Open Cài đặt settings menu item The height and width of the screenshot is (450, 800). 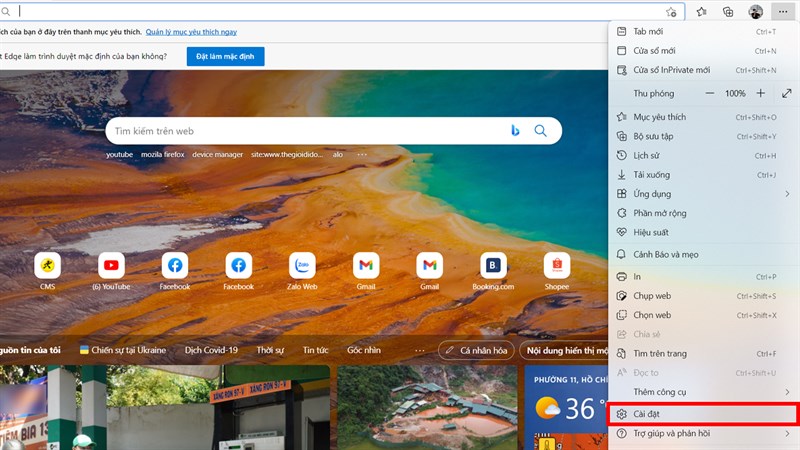point(703,414)
